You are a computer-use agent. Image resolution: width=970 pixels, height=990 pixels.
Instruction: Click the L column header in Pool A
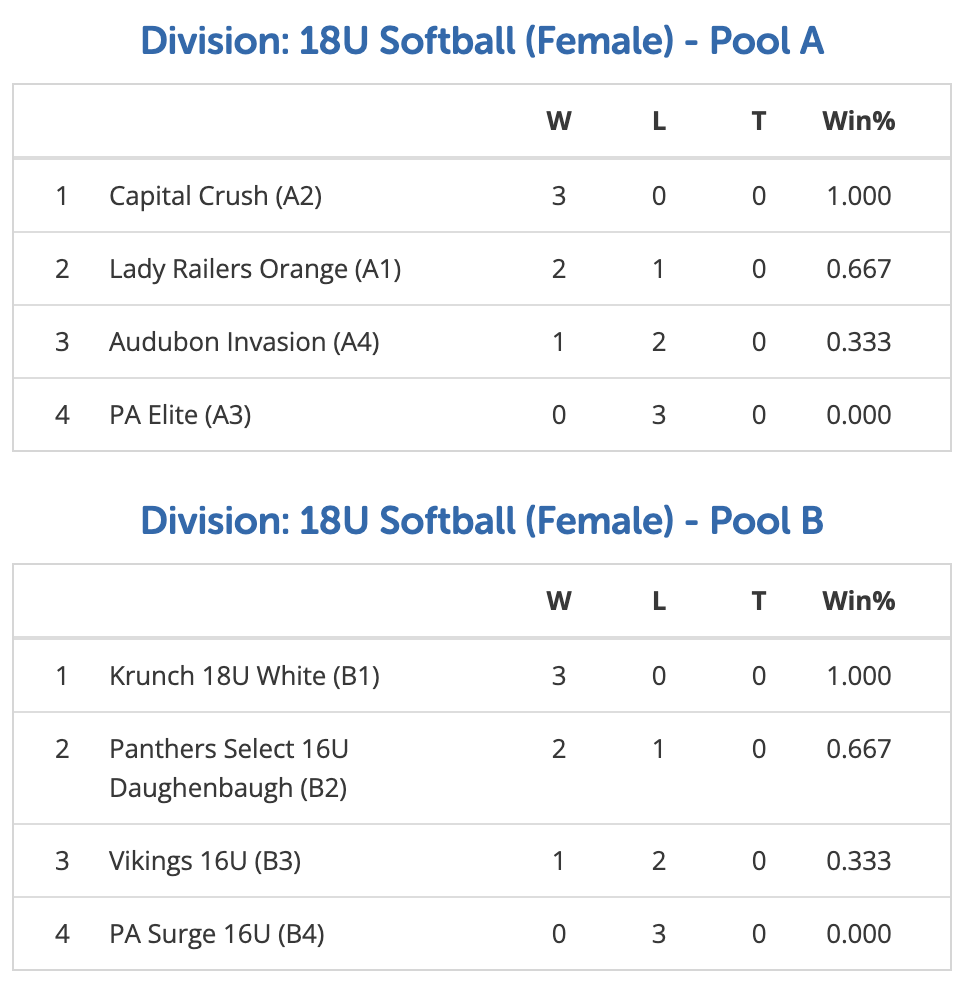659,121
